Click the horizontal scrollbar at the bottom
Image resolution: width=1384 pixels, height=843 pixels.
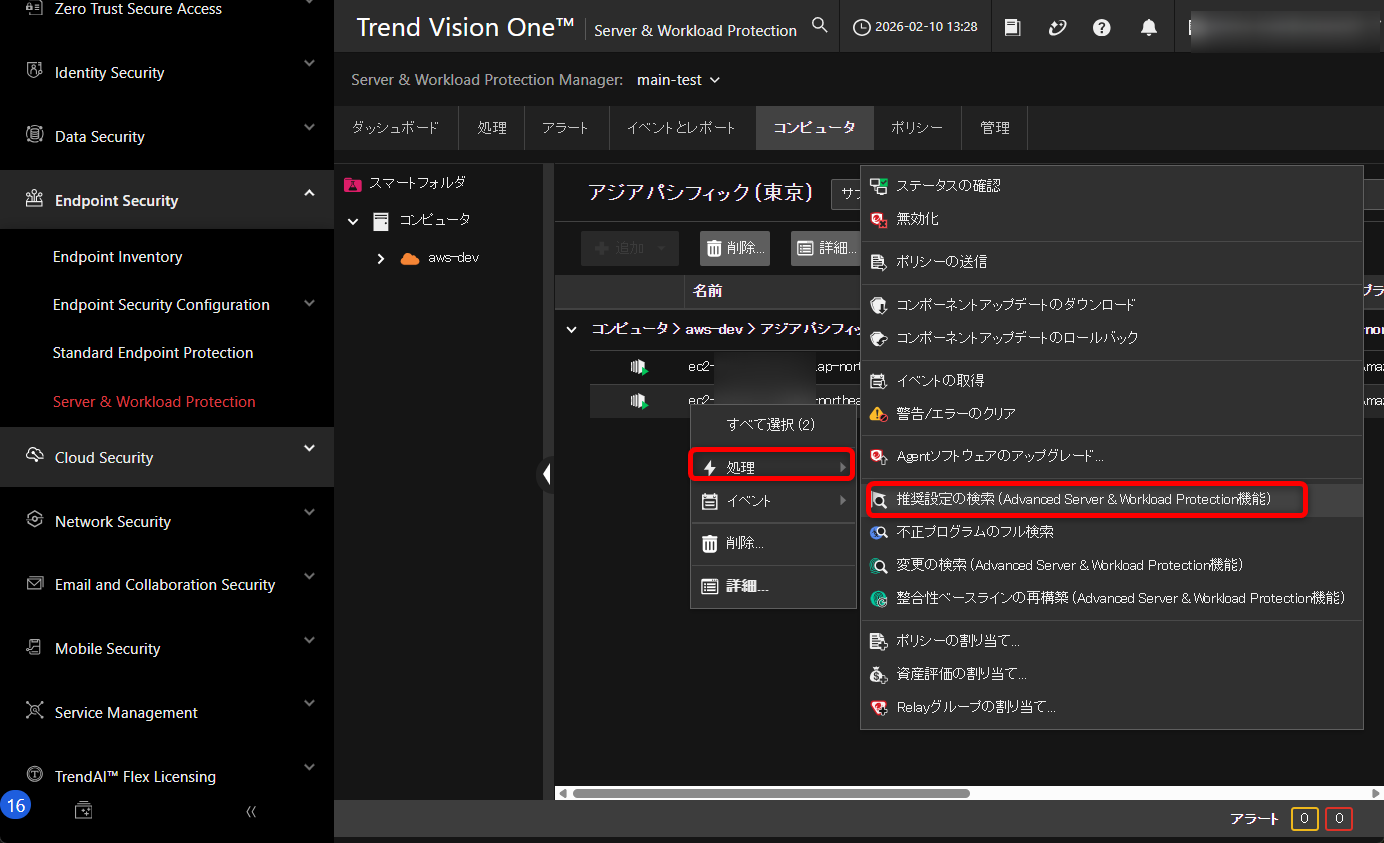[770, 792]
